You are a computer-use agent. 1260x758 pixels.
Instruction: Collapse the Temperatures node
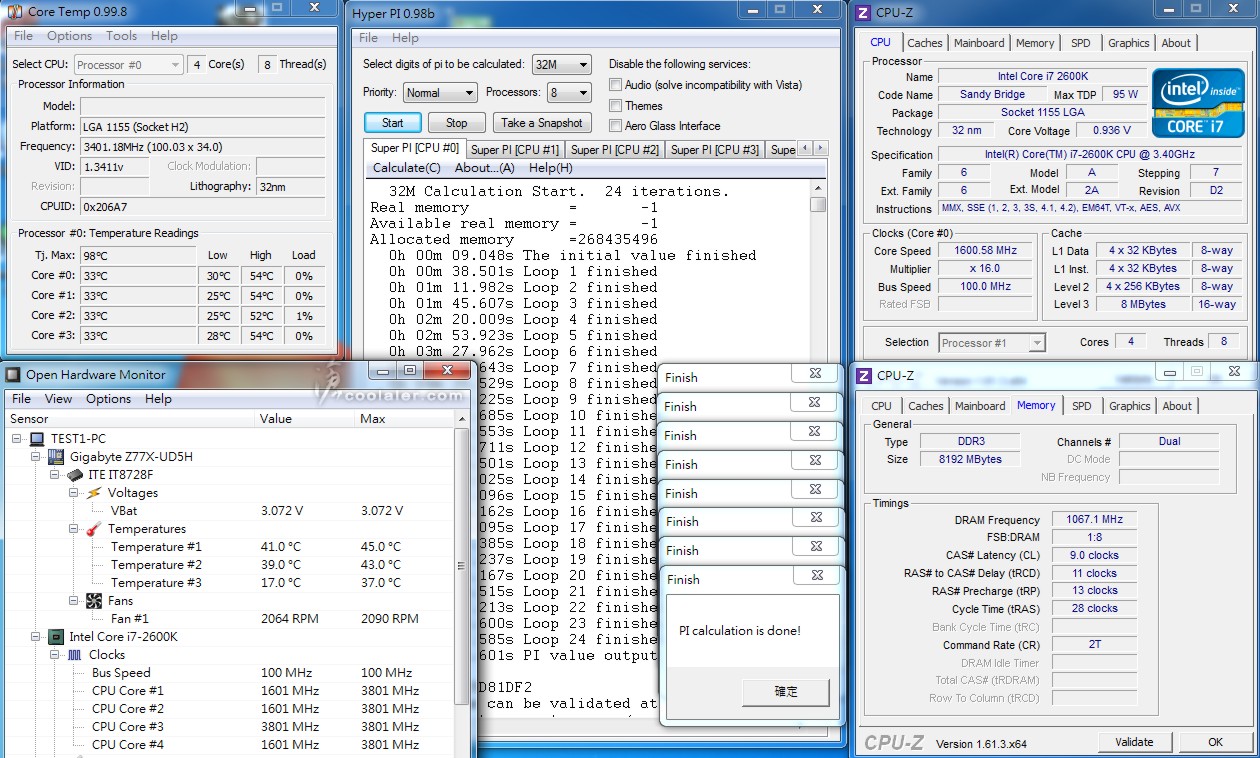[74, 529]
